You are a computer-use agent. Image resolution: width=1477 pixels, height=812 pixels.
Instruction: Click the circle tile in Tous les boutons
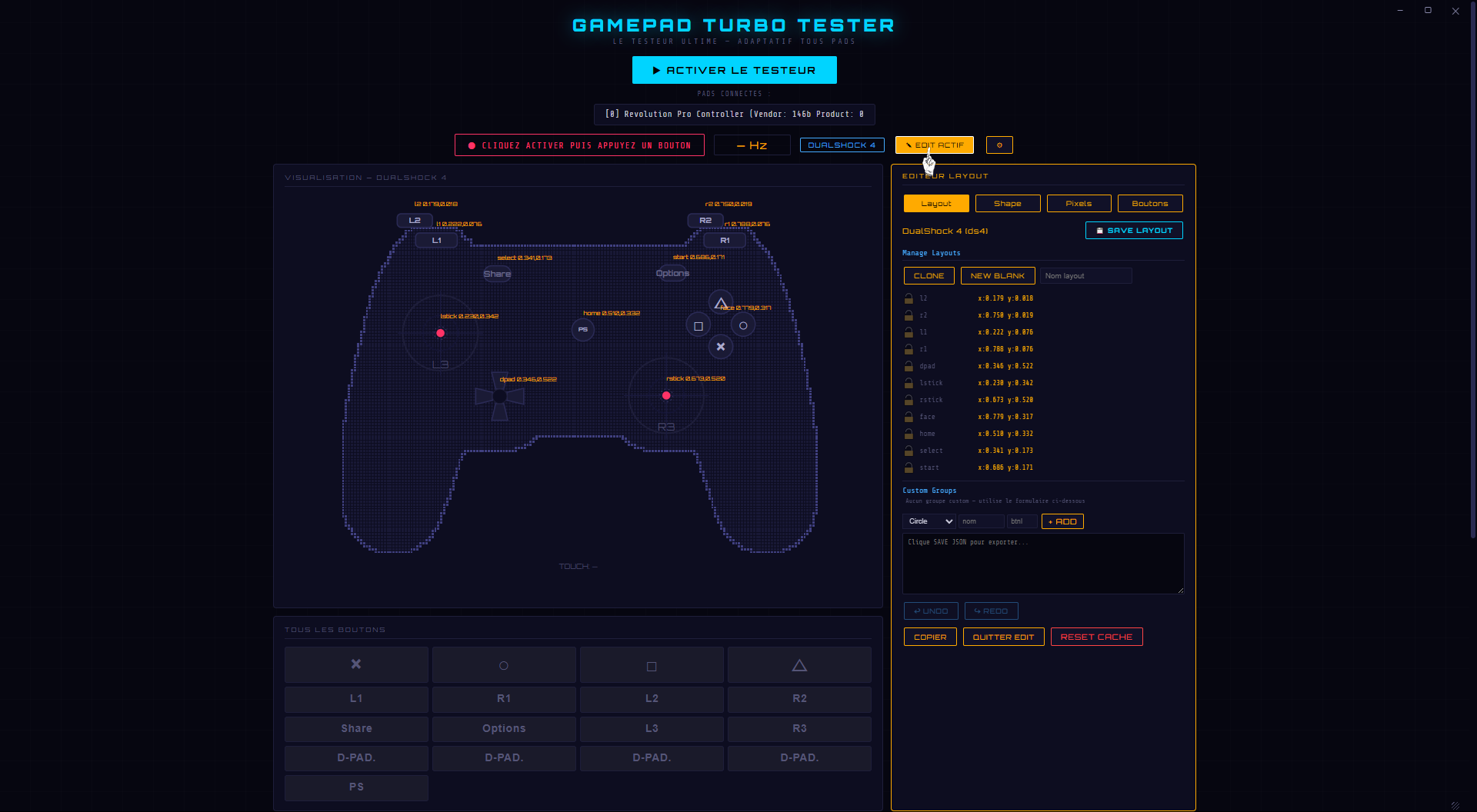coord(504,664)
